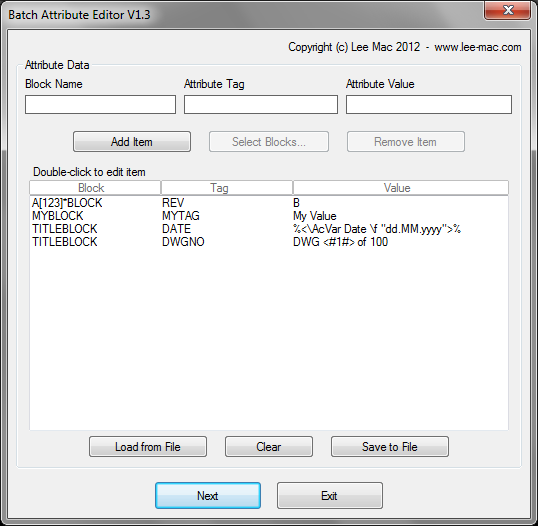Click the Add Item button
The height and width of the screenshot is (526, 538).
[x=132, y=141]
